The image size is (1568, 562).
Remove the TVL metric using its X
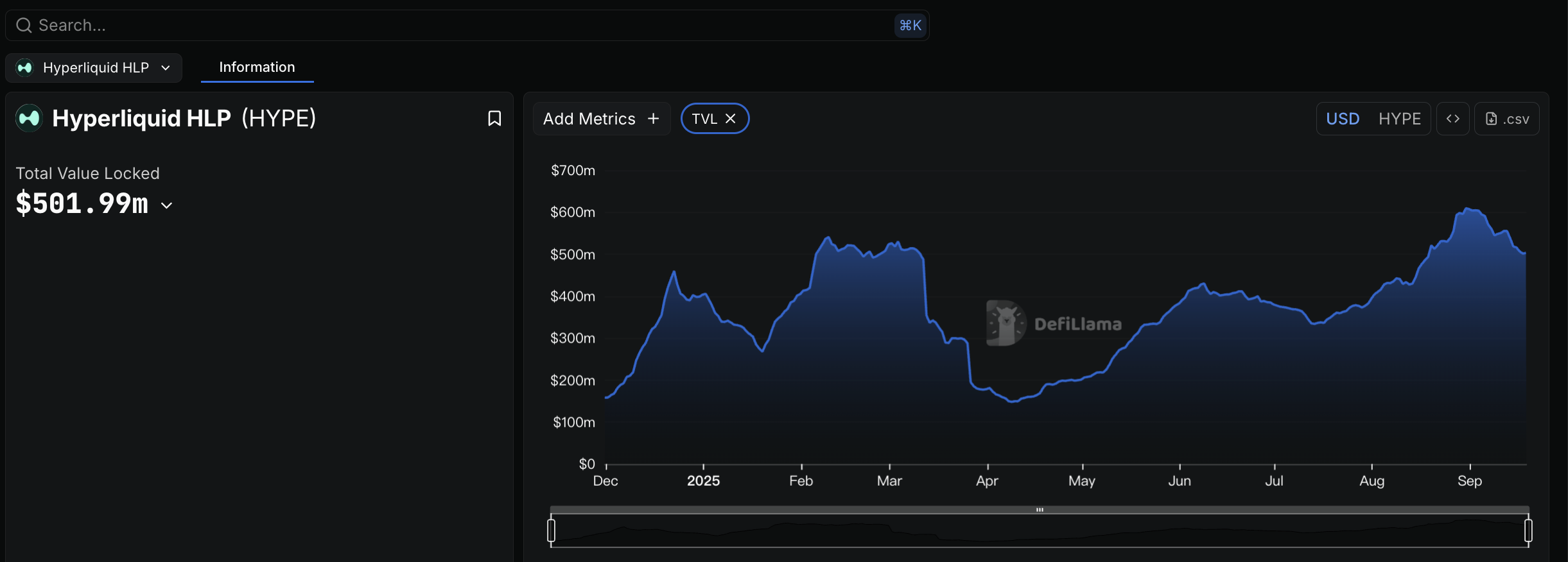tap(731, 119)
